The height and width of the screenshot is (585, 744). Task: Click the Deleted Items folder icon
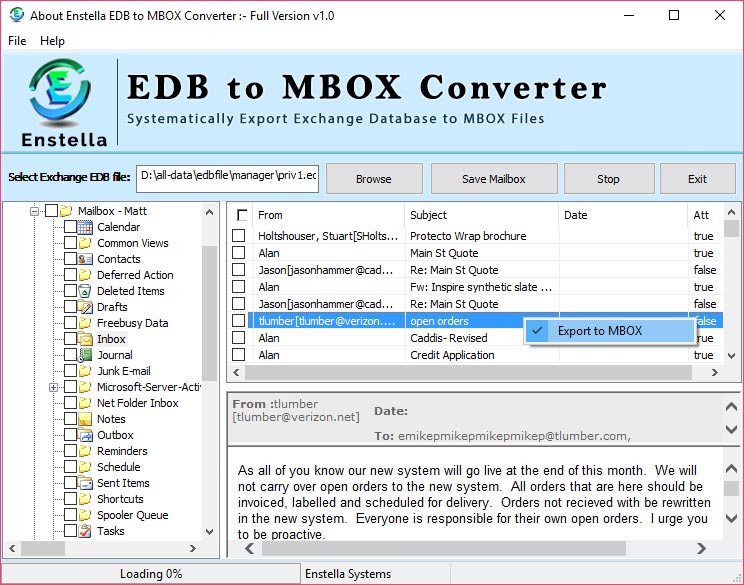tap(85, 291)
